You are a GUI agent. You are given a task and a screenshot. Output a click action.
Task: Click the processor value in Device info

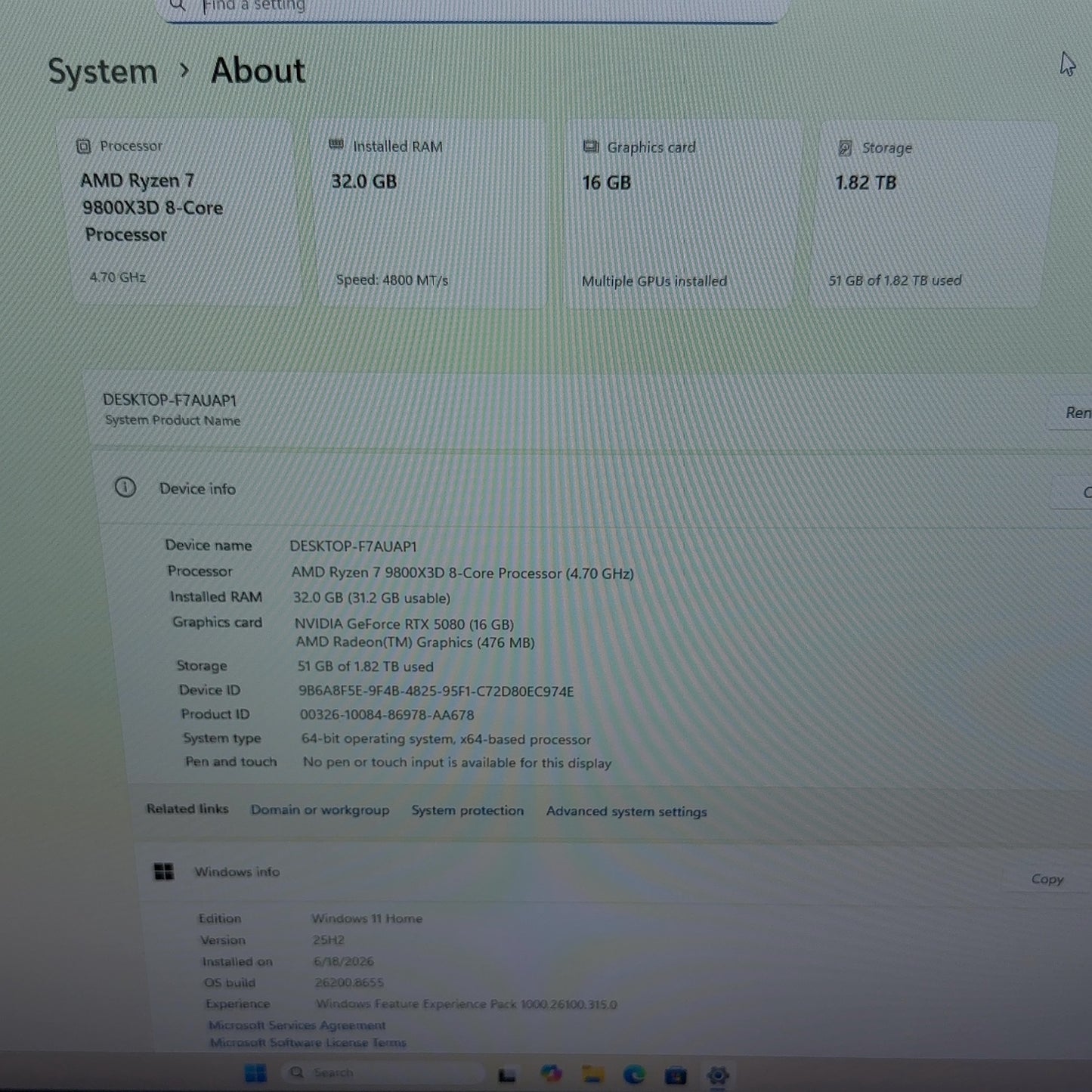[462, 573]
